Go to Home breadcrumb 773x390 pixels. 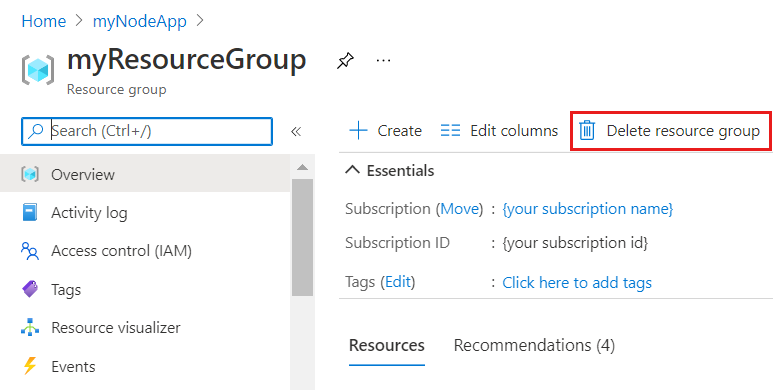[44, 21]
